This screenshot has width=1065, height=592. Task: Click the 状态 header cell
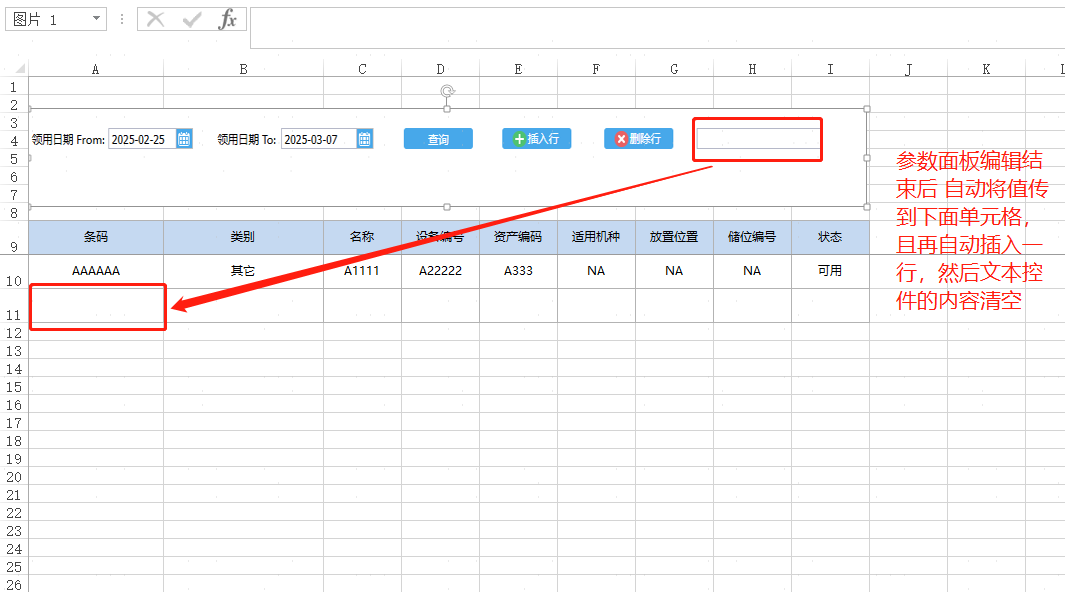click(830, 237)
